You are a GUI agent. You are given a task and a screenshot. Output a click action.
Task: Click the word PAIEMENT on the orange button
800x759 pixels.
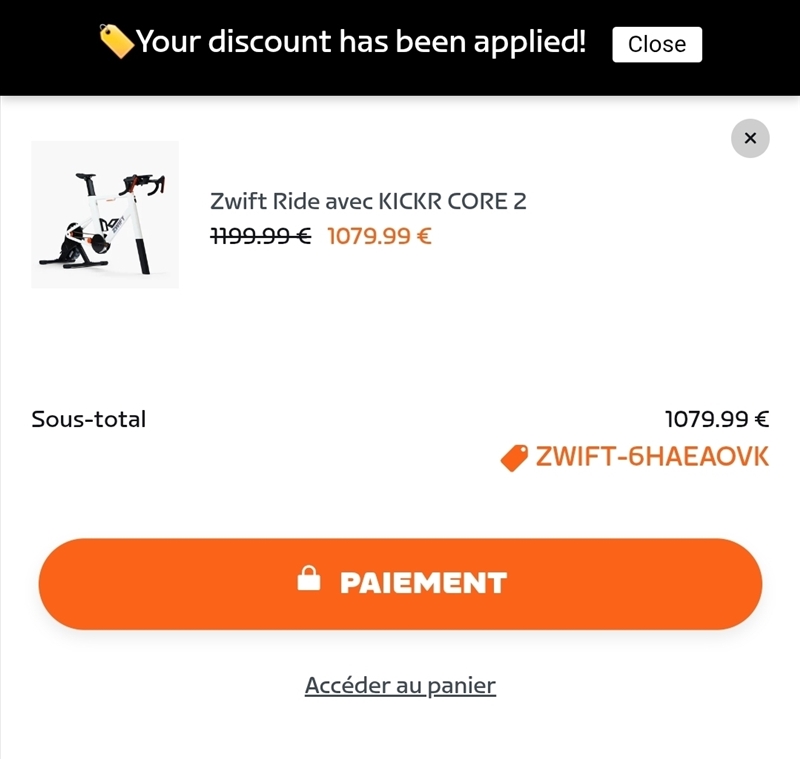click(423, 583)
